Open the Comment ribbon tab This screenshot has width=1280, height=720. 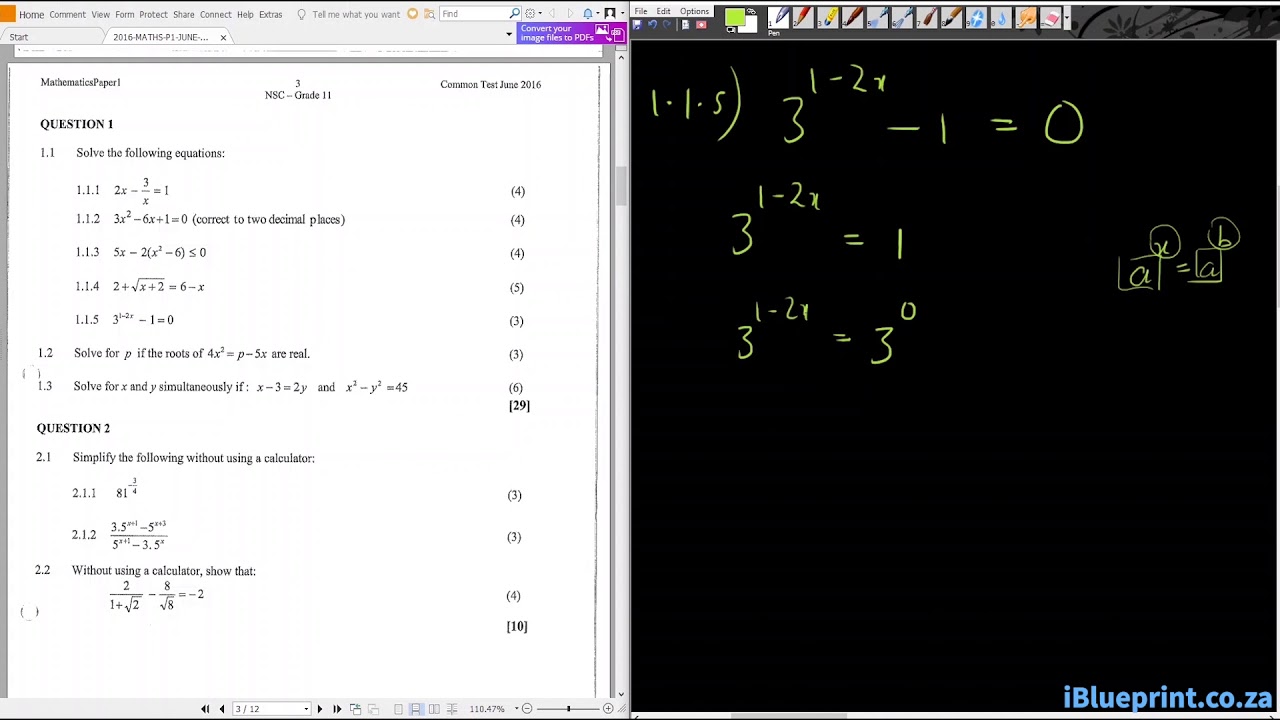click(x=67, y=14)
